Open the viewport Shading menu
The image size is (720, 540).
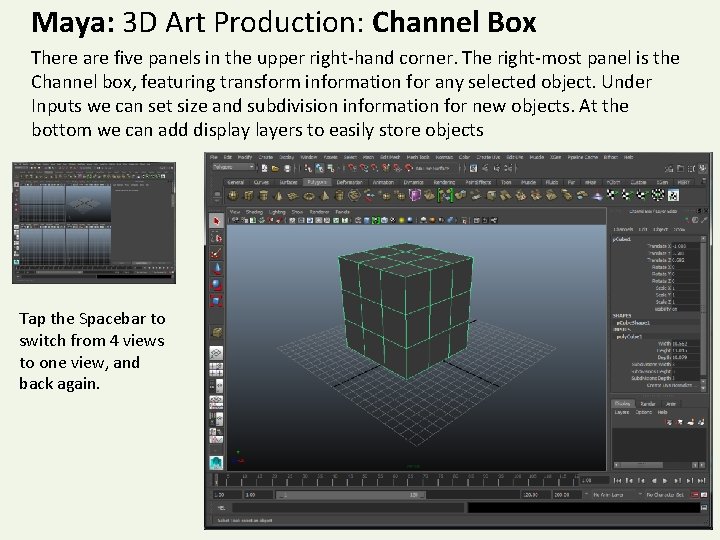tap(254, 212)
